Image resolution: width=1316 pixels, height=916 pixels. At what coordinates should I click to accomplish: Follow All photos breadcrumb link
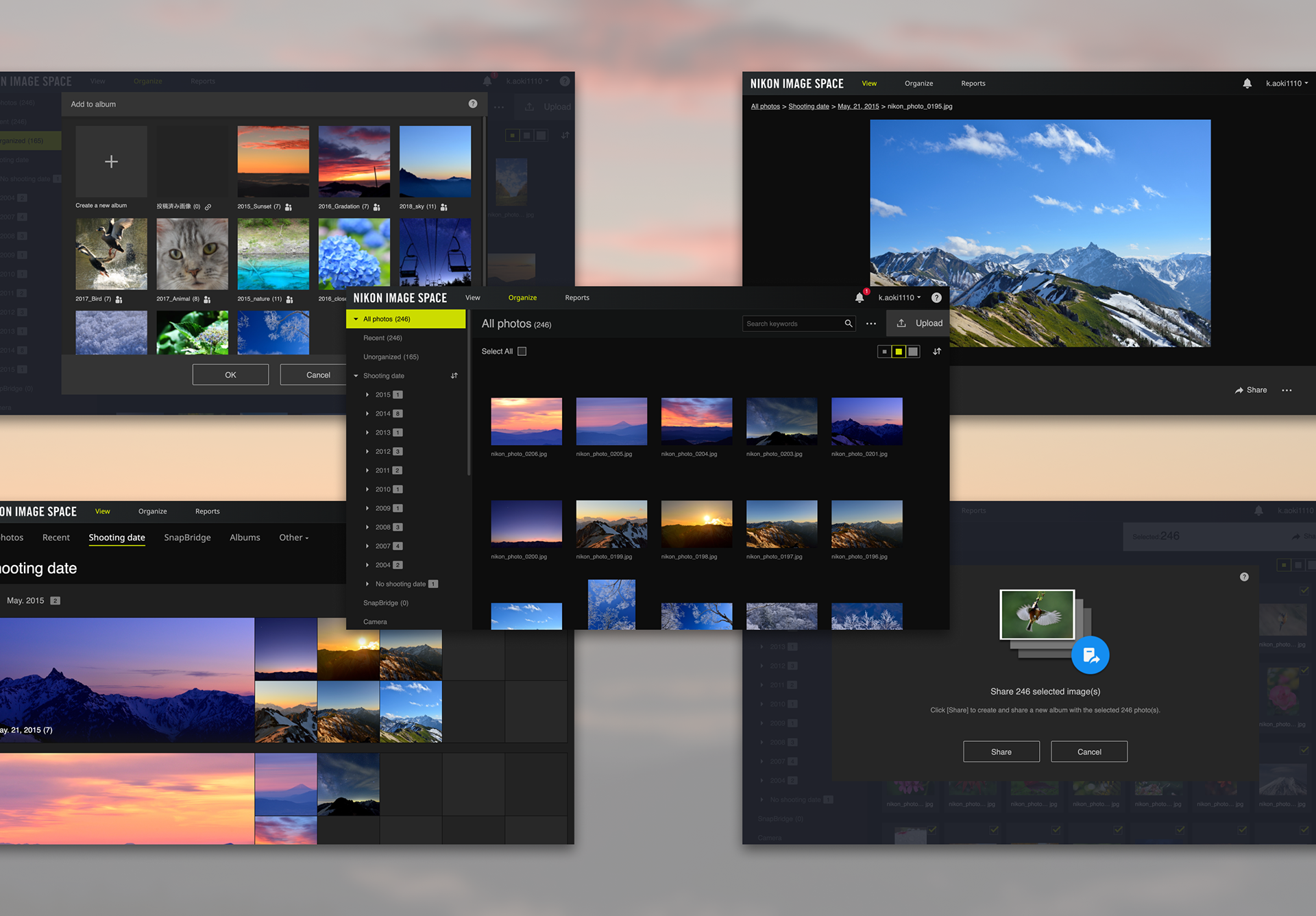click(765, 106)
